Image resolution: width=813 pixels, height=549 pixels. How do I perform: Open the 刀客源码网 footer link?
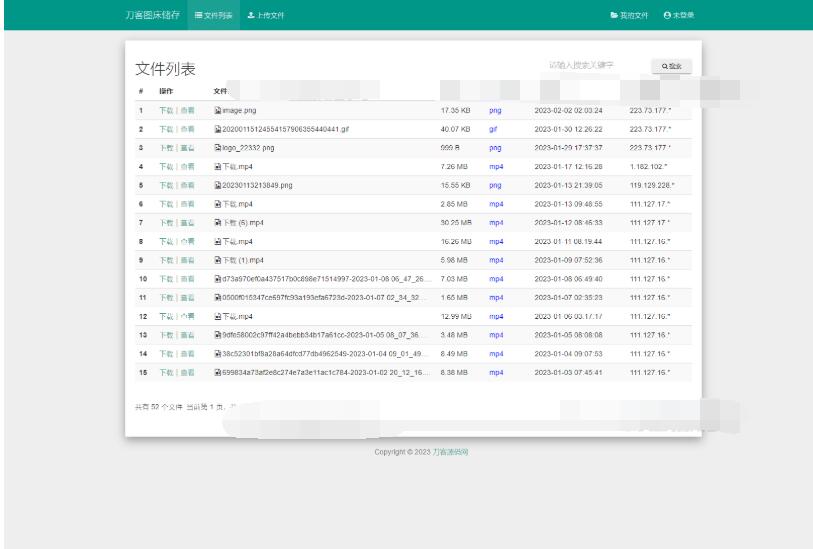(450, 452)
